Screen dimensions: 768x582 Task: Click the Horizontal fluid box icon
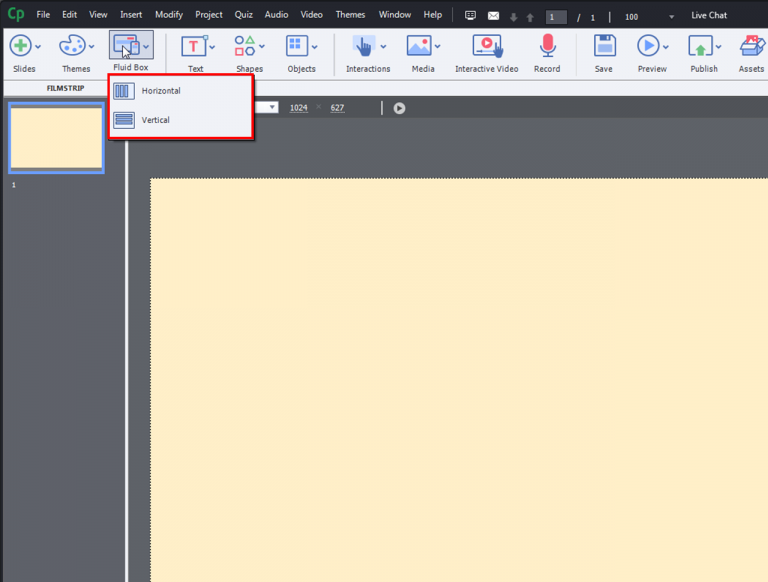point(124,91)
